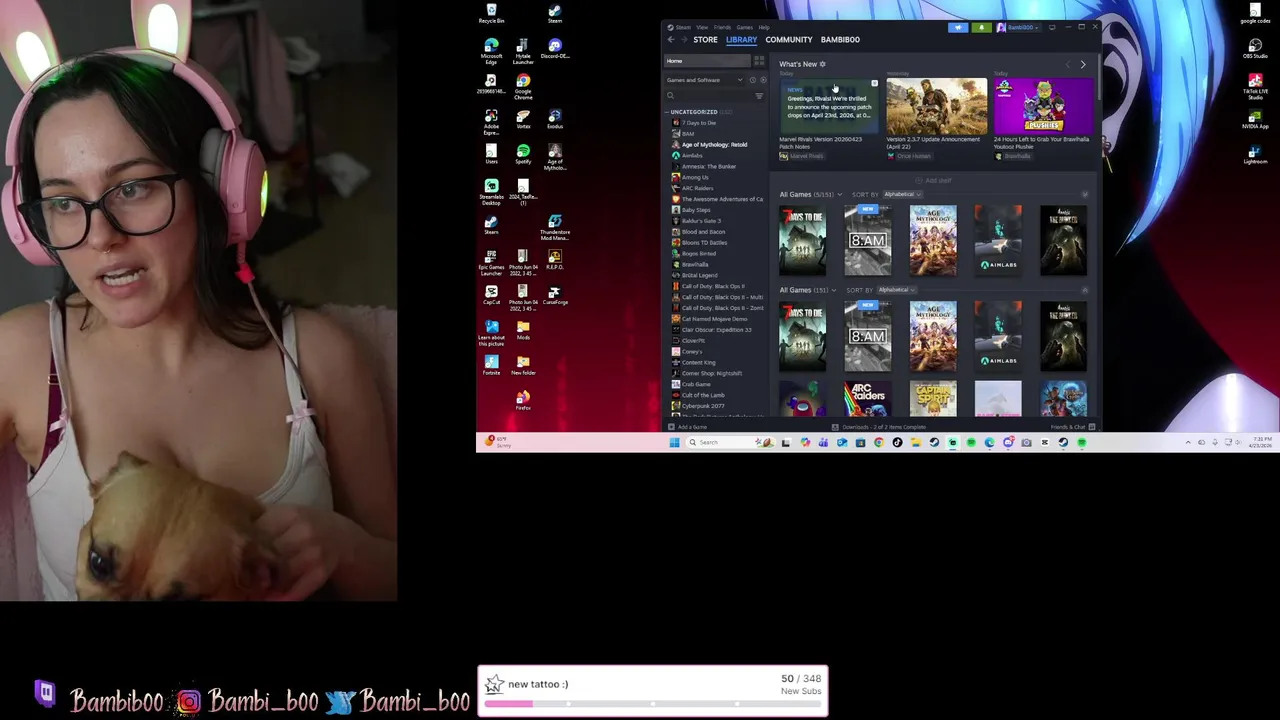This screenshot has height=720, width=1280.
Task: Open Bambib00 account dropdown in Steam
Action: (x=1019, y=27)
